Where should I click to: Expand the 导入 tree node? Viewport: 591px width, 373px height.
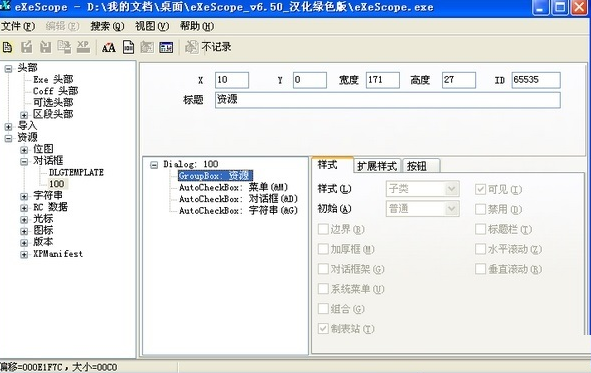8,127
